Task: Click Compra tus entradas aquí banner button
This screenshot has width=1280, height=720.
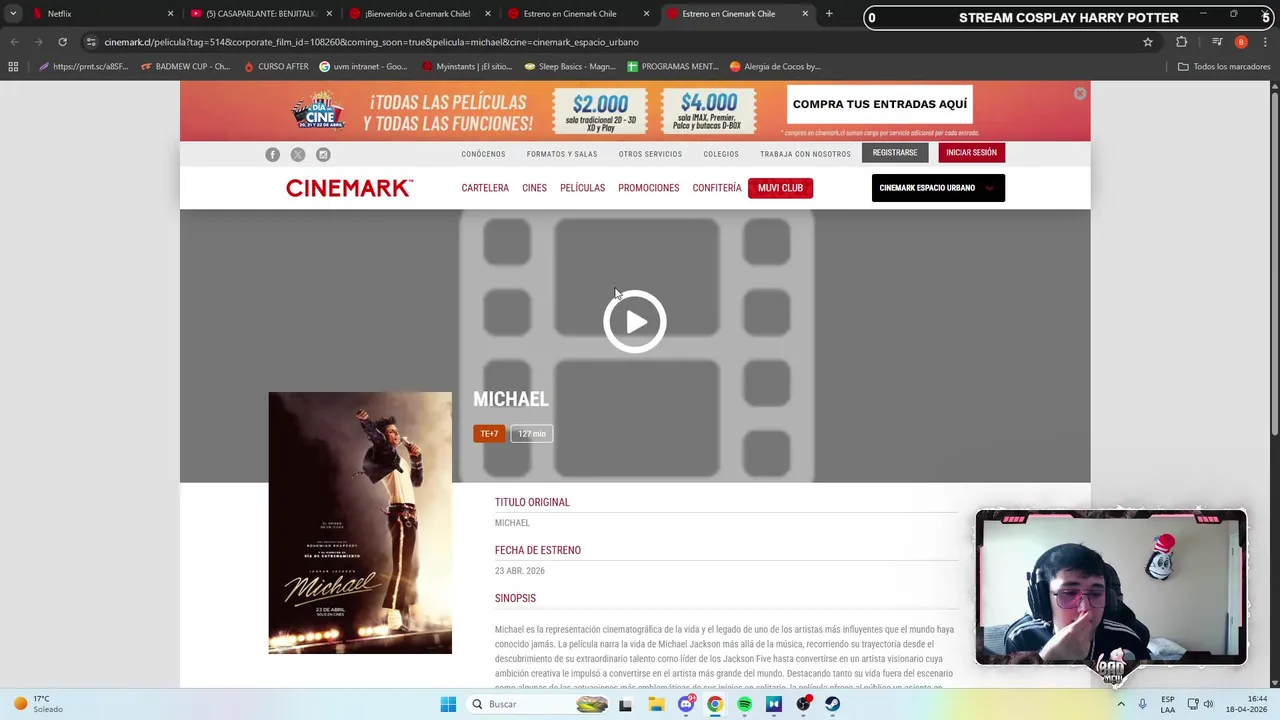Action: tap(880, 104)
